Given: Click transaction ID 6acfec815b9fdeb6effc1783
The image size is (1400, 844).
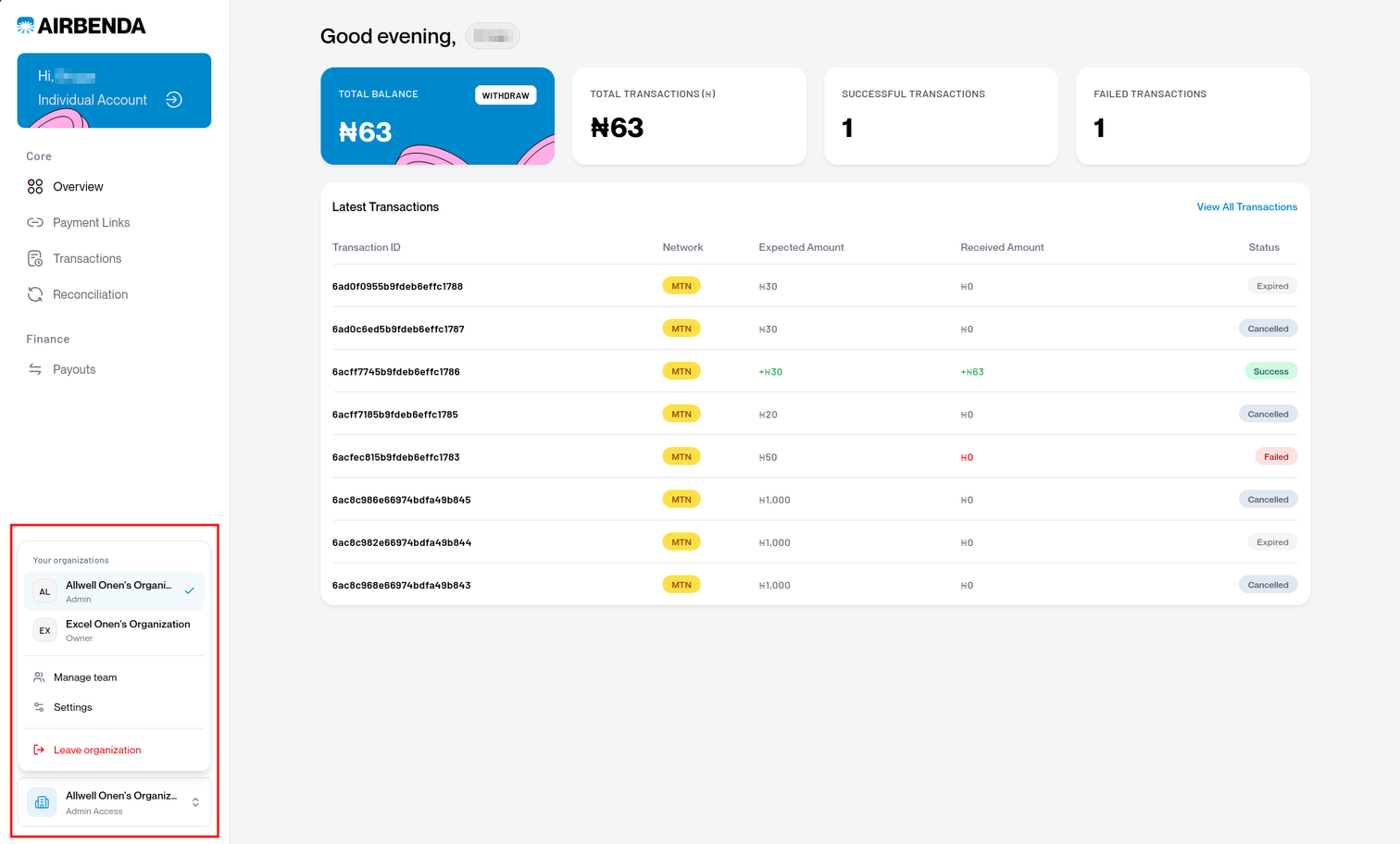Looking at the screenshot, I should coord(395,457).
